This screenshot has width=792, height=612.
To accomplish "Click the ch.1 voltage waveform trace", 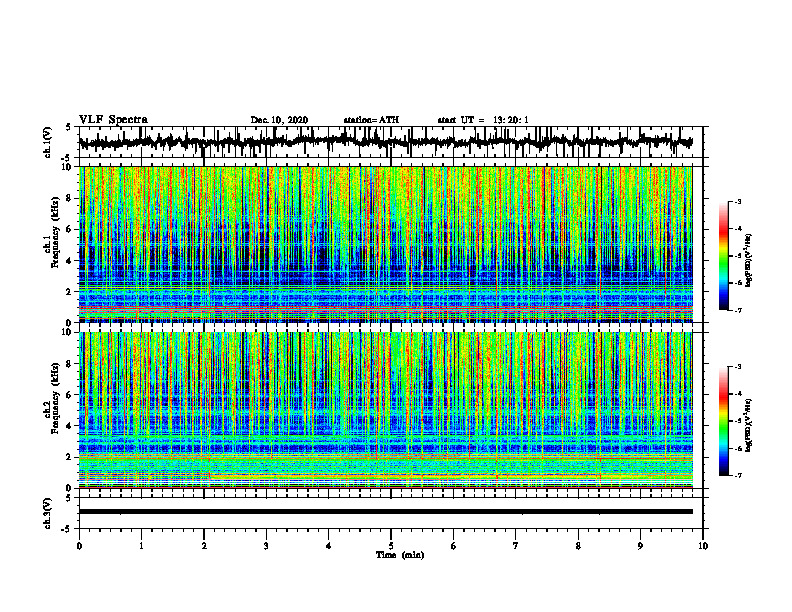I will [x=385, y=141].
